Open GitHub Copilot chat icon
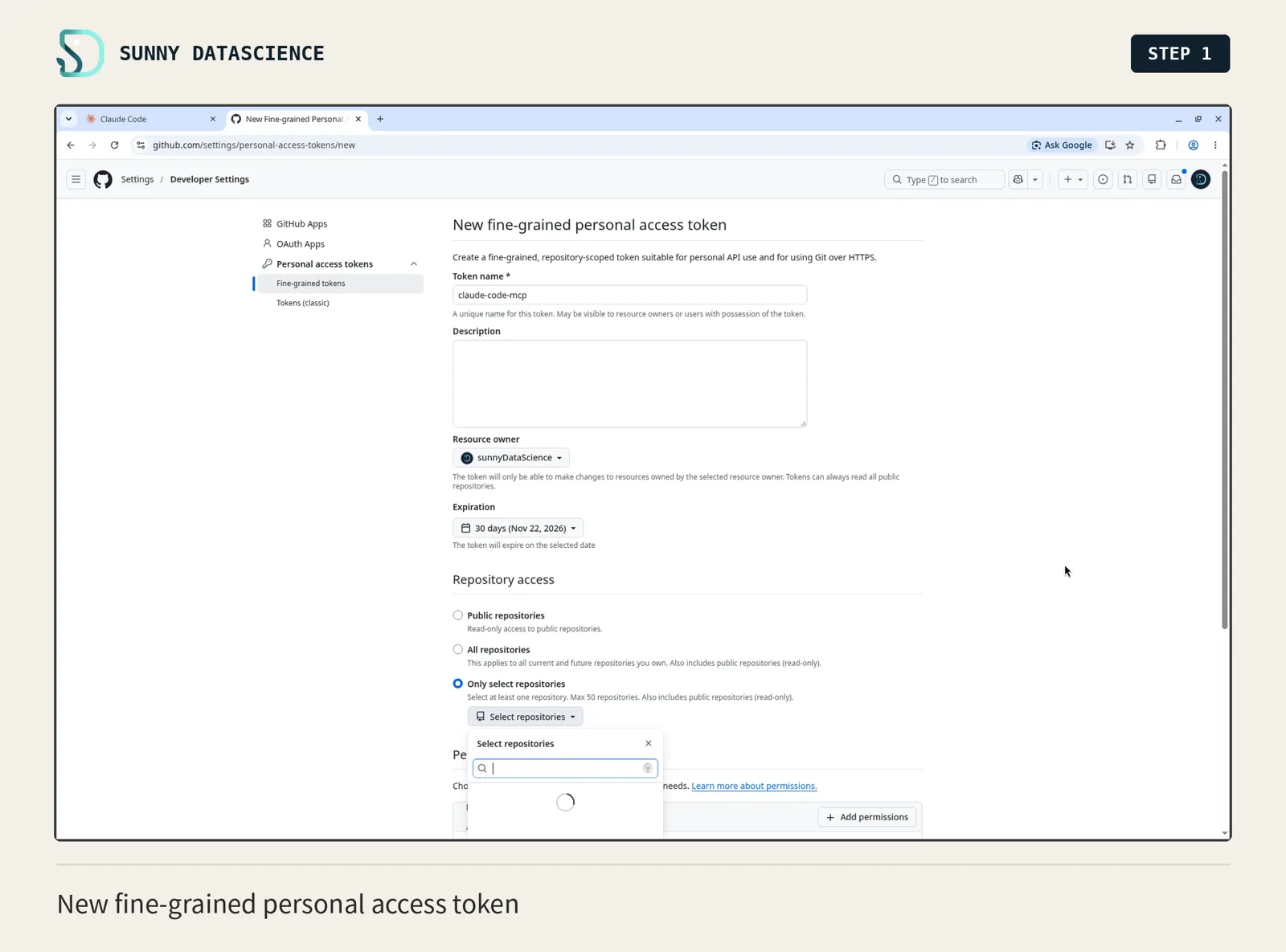 tap(1018, 179)
